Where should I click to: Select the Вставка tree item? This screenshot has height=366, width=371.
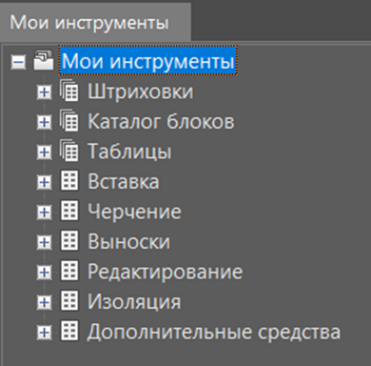click(123, 182)
